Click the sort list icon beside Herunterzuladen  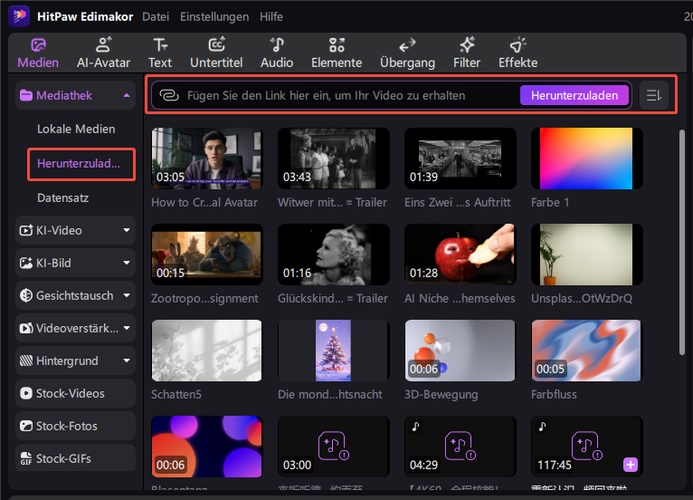pos(654,95)
